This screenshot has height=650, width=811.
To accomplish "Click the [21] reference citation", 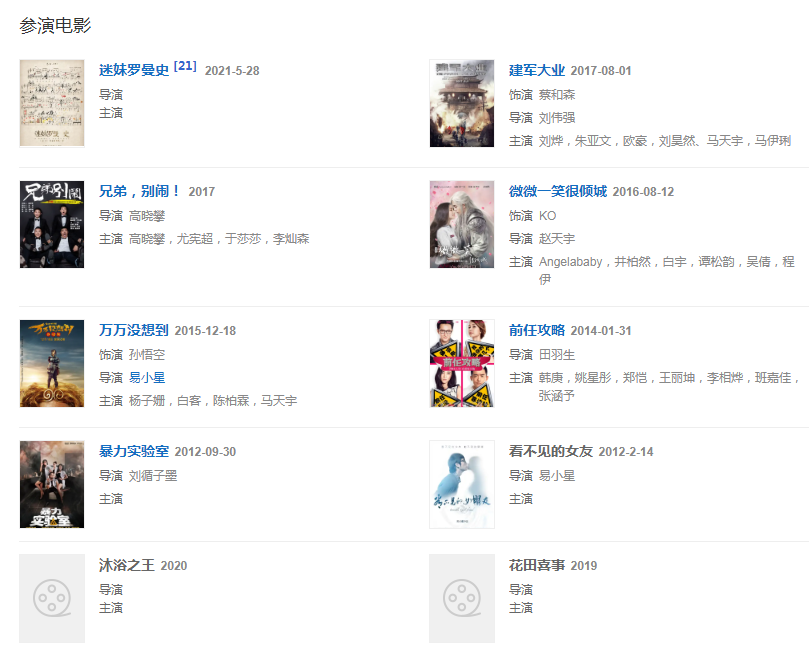I will tap(185, 66).
